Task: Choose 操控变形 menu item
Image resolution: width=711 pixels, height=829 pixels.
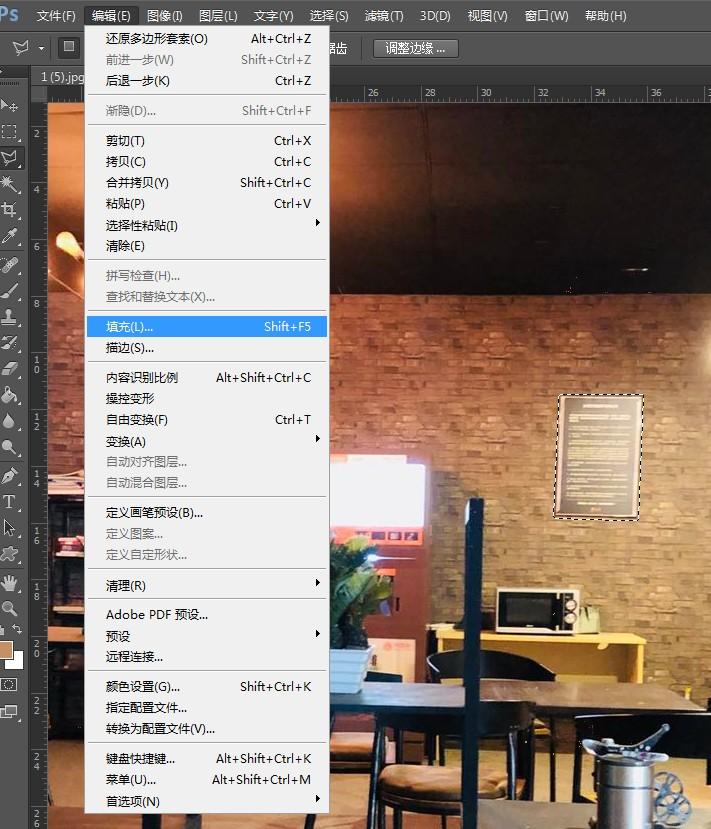Action: 207,398
